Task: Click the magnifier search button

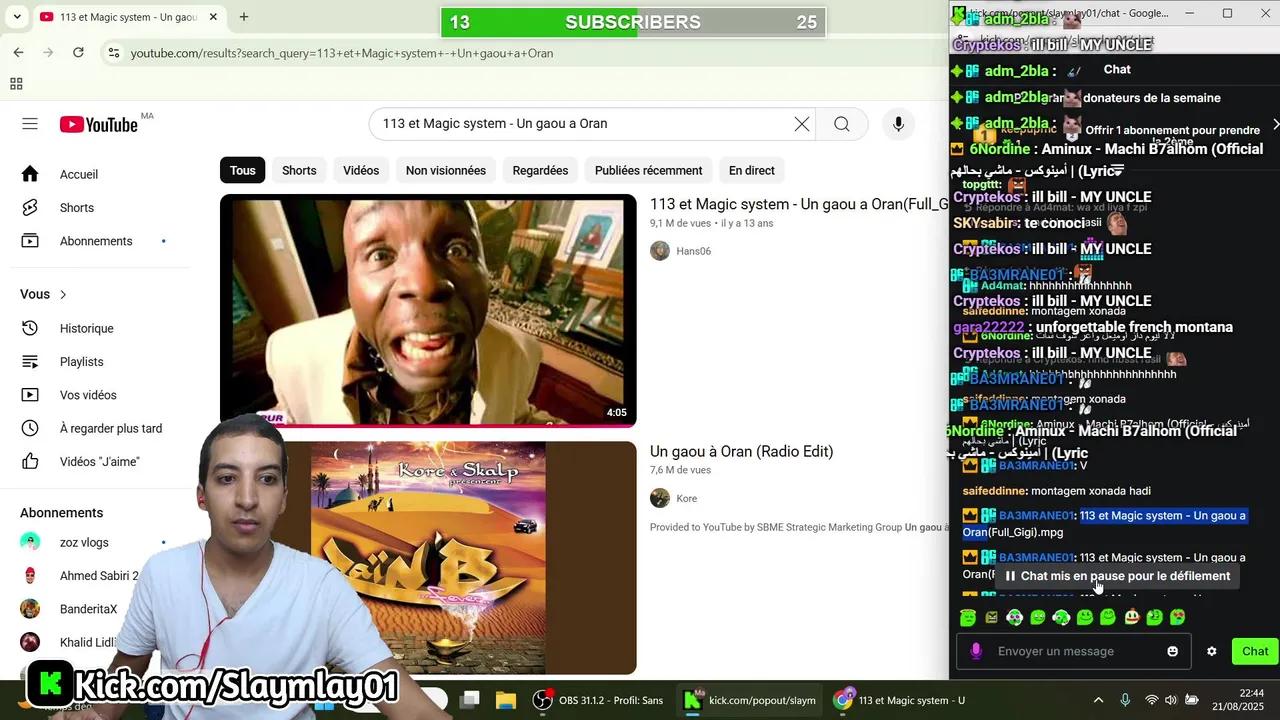Action: (842, 124)
